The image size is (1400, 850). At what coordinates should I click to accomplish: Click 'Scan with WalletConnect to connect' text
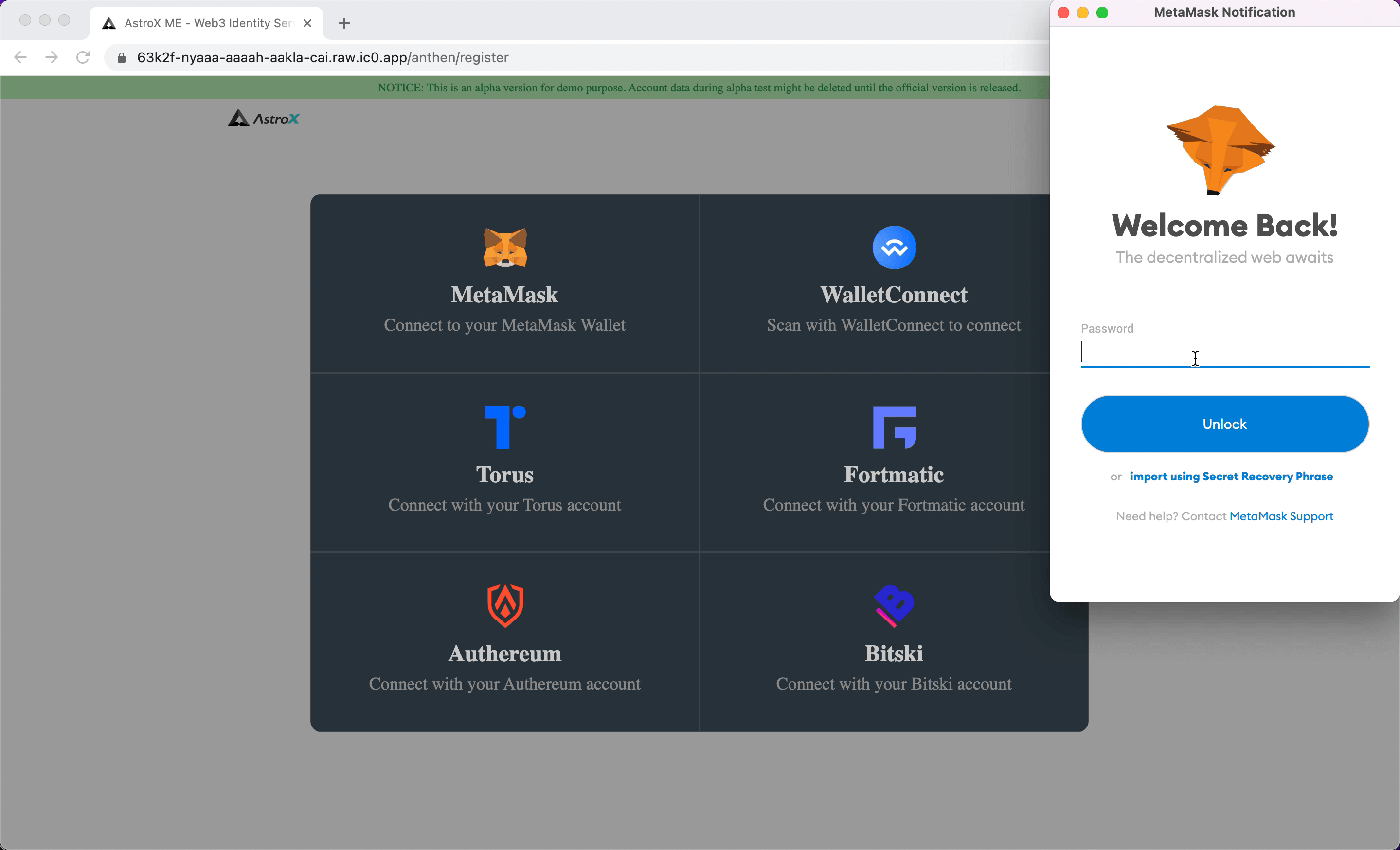coord(894,325)
